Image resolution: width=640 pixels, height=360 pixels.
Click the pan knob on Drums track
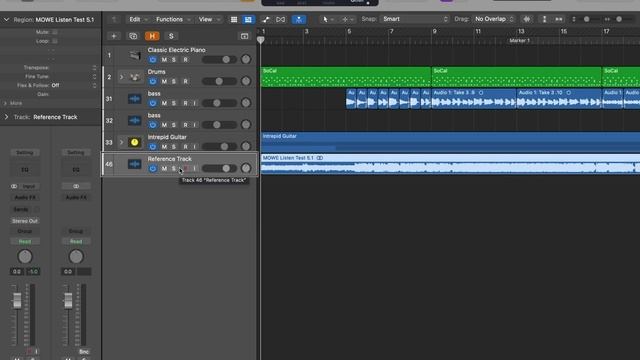(246, 81)
